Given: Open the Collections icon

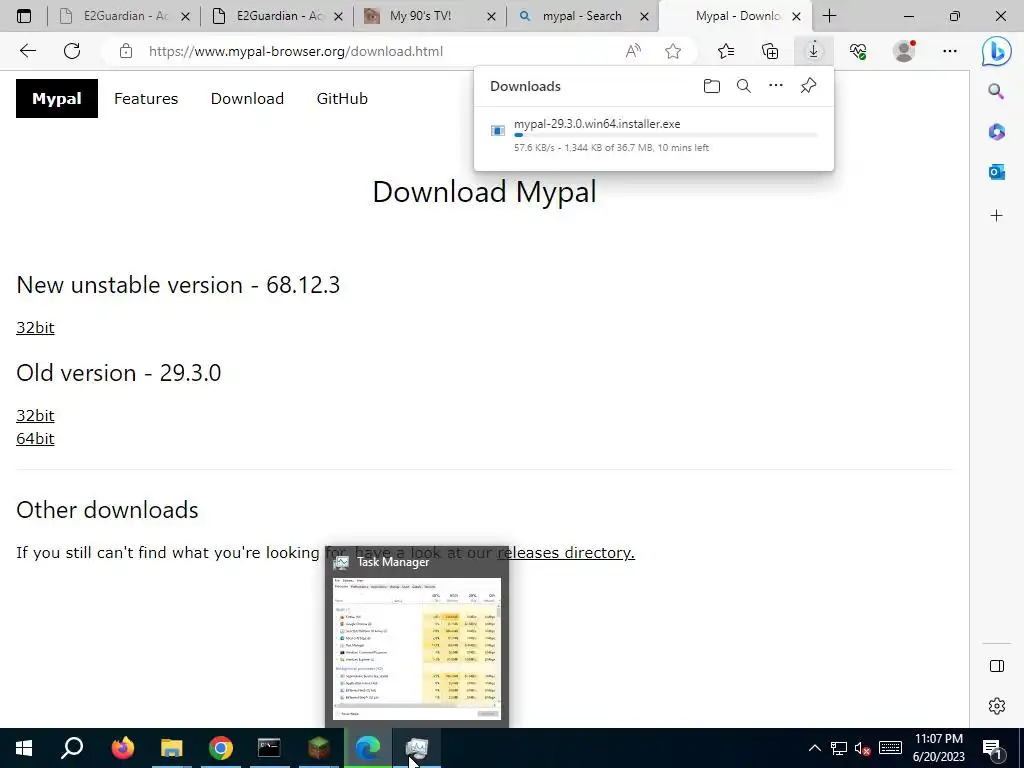Looking at the screenshot, I should pyautogui.click(x=770, y=51).
